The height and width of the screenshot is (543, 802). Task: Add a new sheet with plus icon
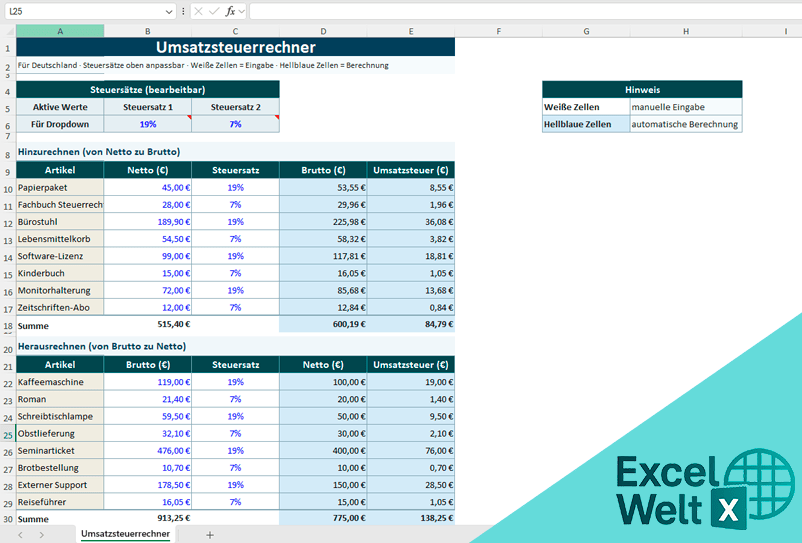[210, 535]
